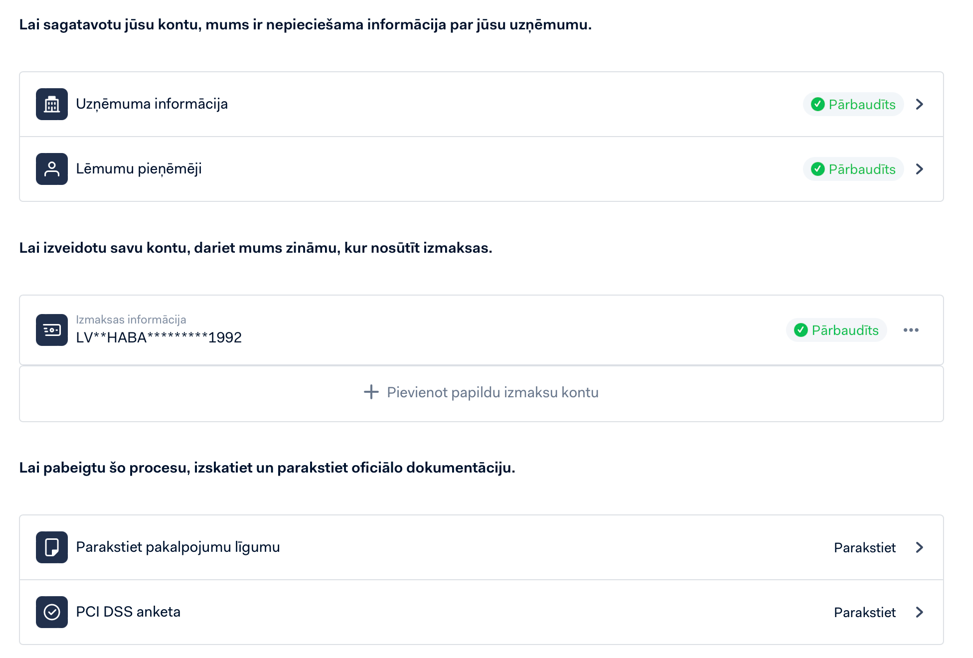Click the building icon for Uzņēmuma informācija

(52, 104)
